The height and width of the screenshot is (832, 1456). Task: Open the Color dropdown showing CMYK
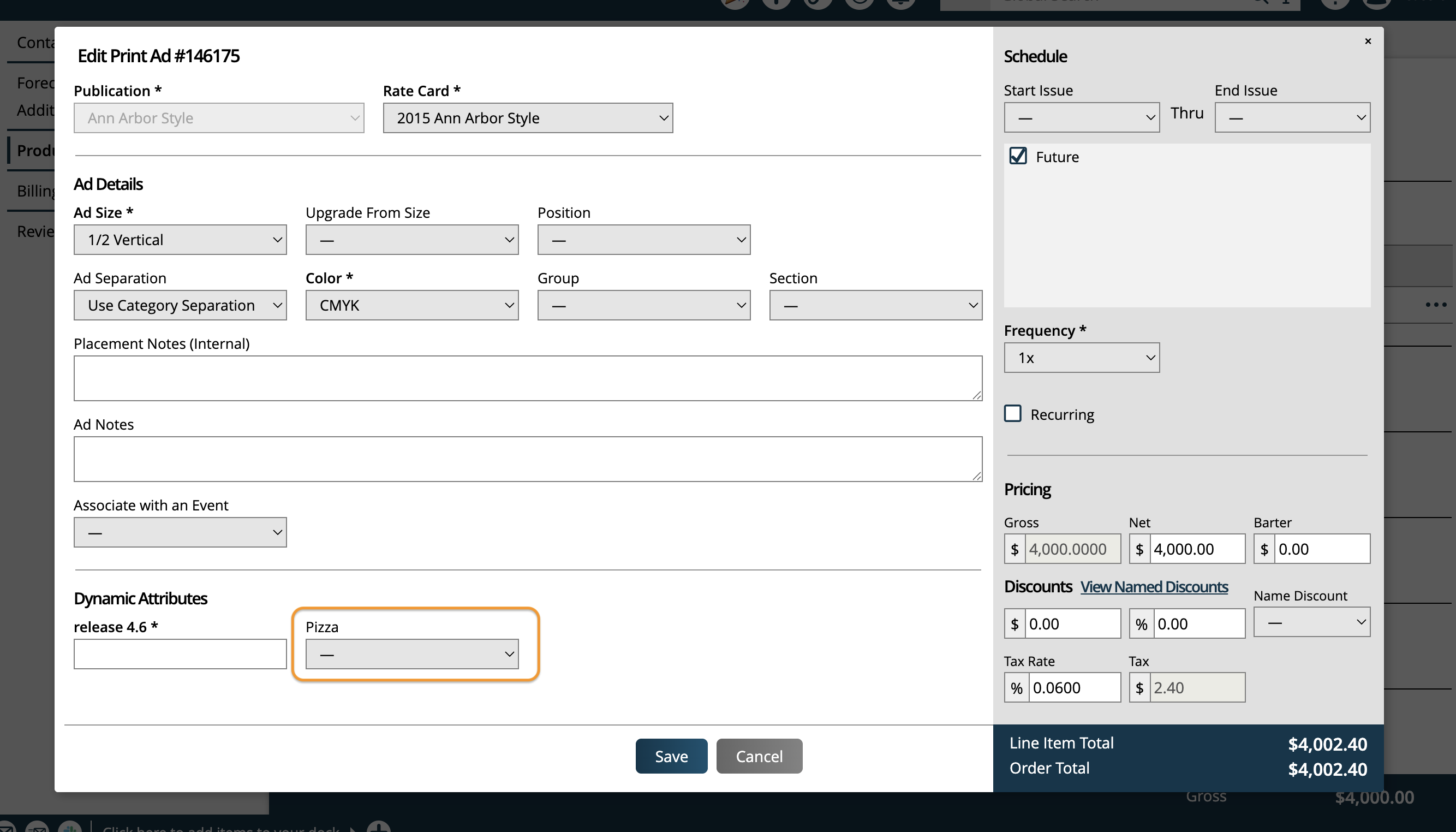(412, 305)
